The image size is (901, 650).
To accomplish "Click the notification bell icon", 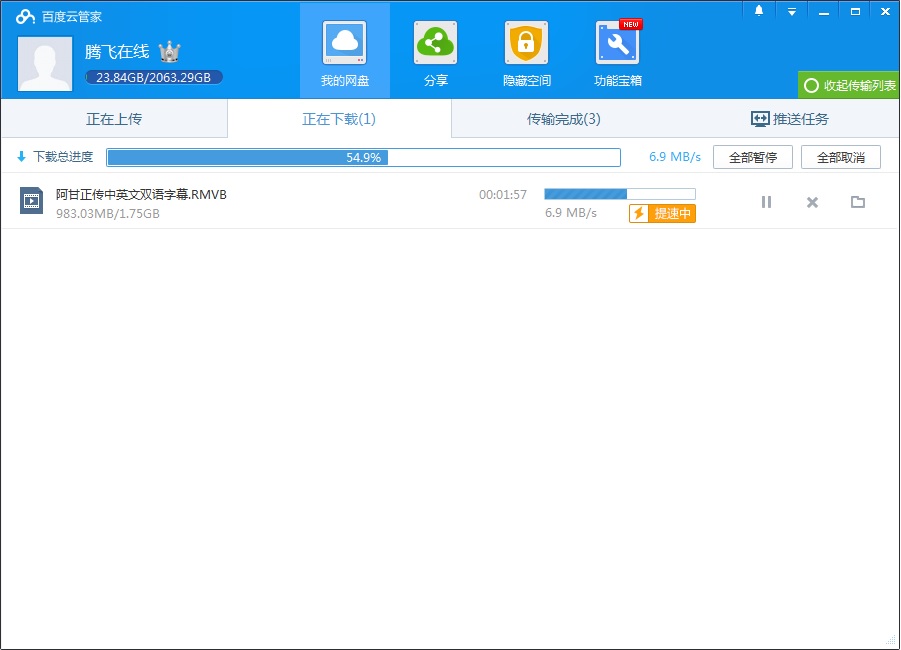I will point(759,11).
